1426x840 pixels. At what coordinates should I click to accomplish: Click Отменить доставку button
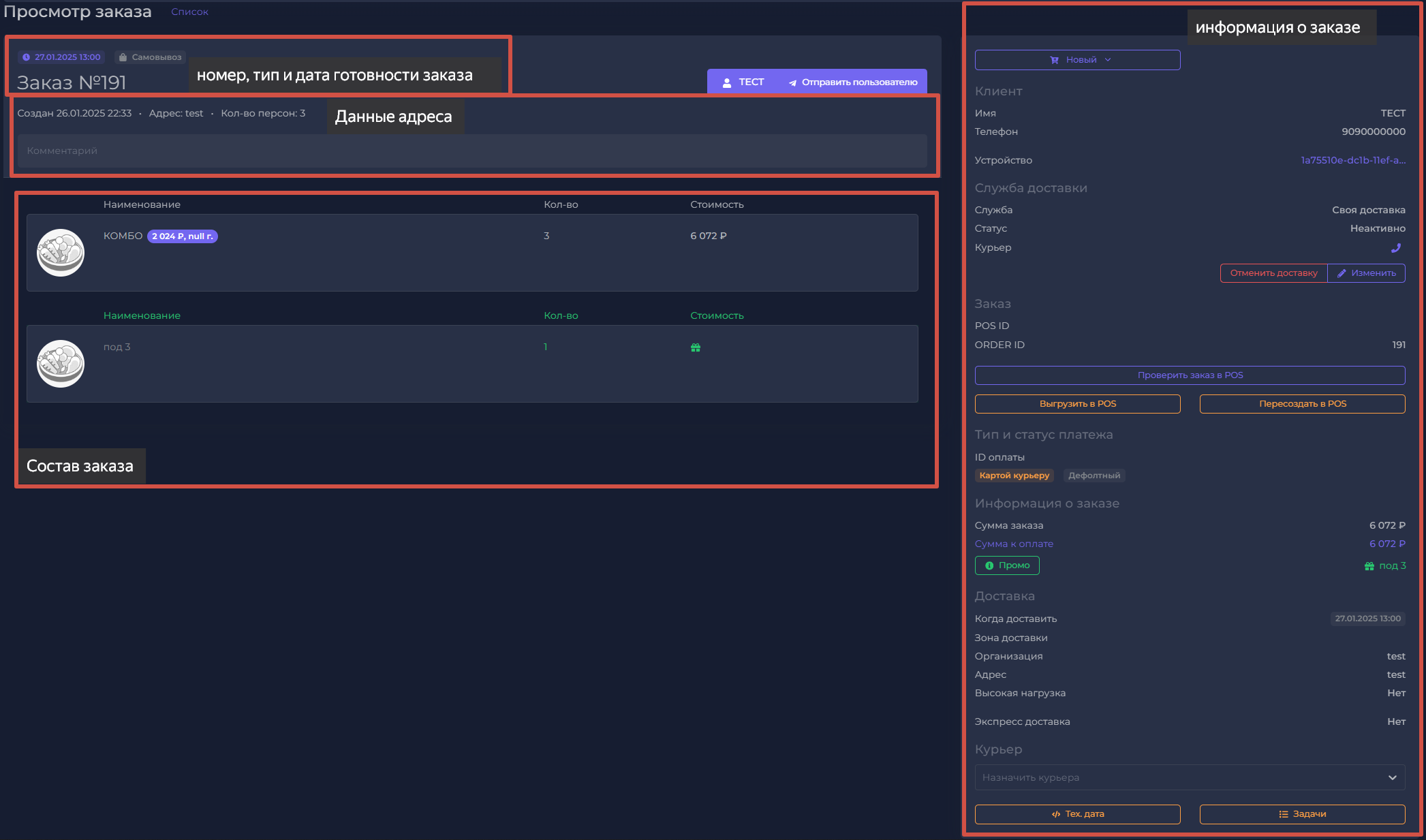pyautogui.click(x=1273, y=273)
